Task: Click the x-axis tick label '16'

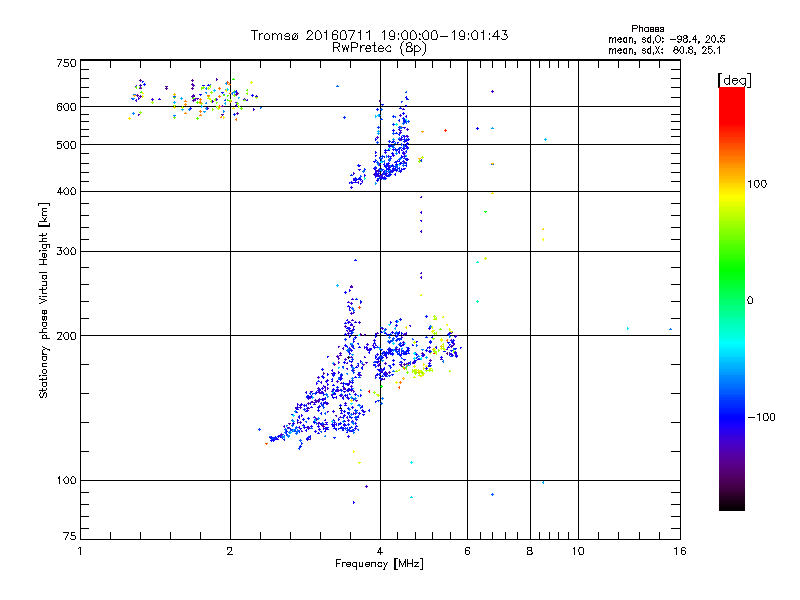Action: click(680, 551)
